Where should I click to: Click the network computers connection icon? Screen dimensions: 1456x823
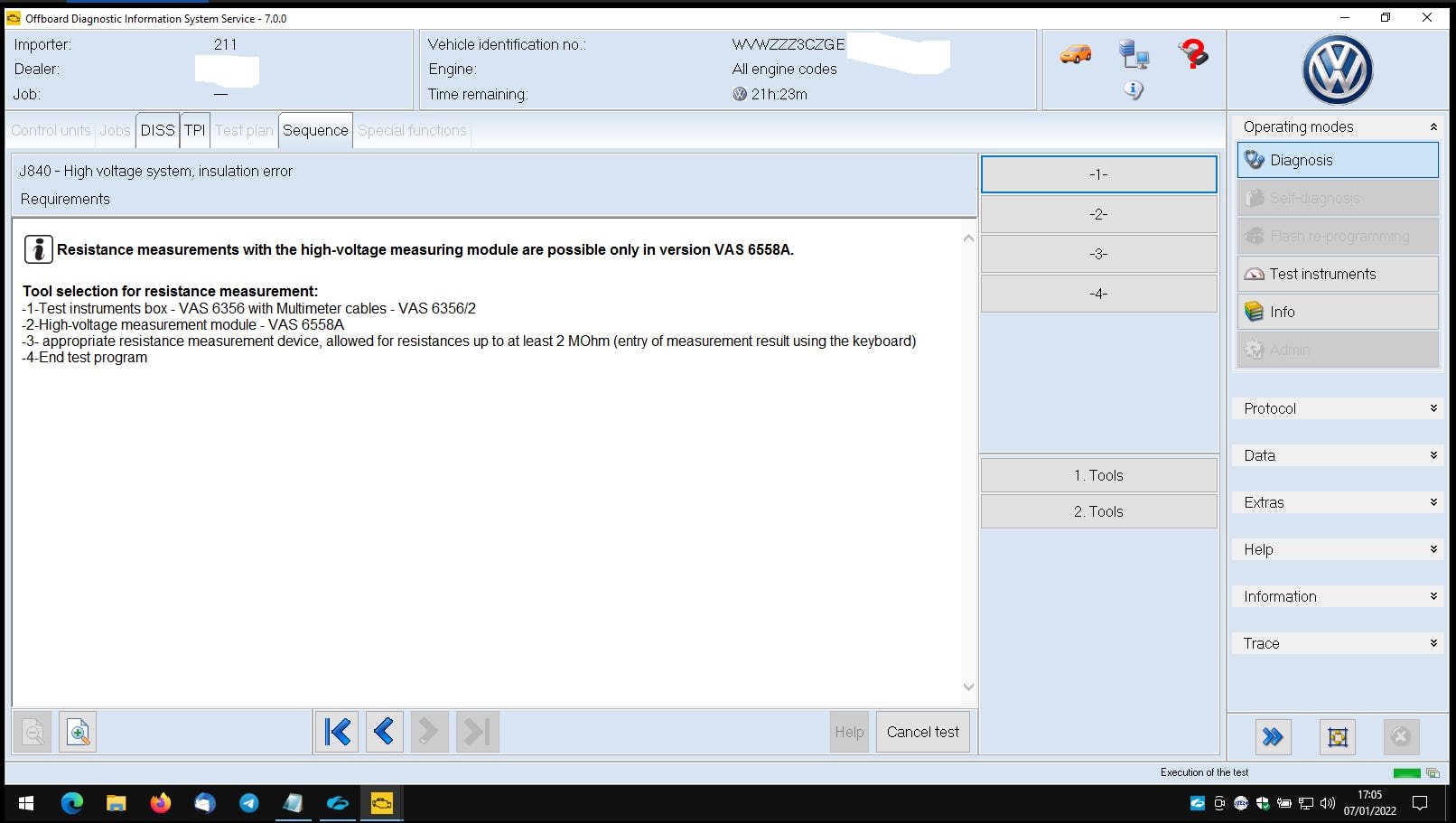(1134, 54)
